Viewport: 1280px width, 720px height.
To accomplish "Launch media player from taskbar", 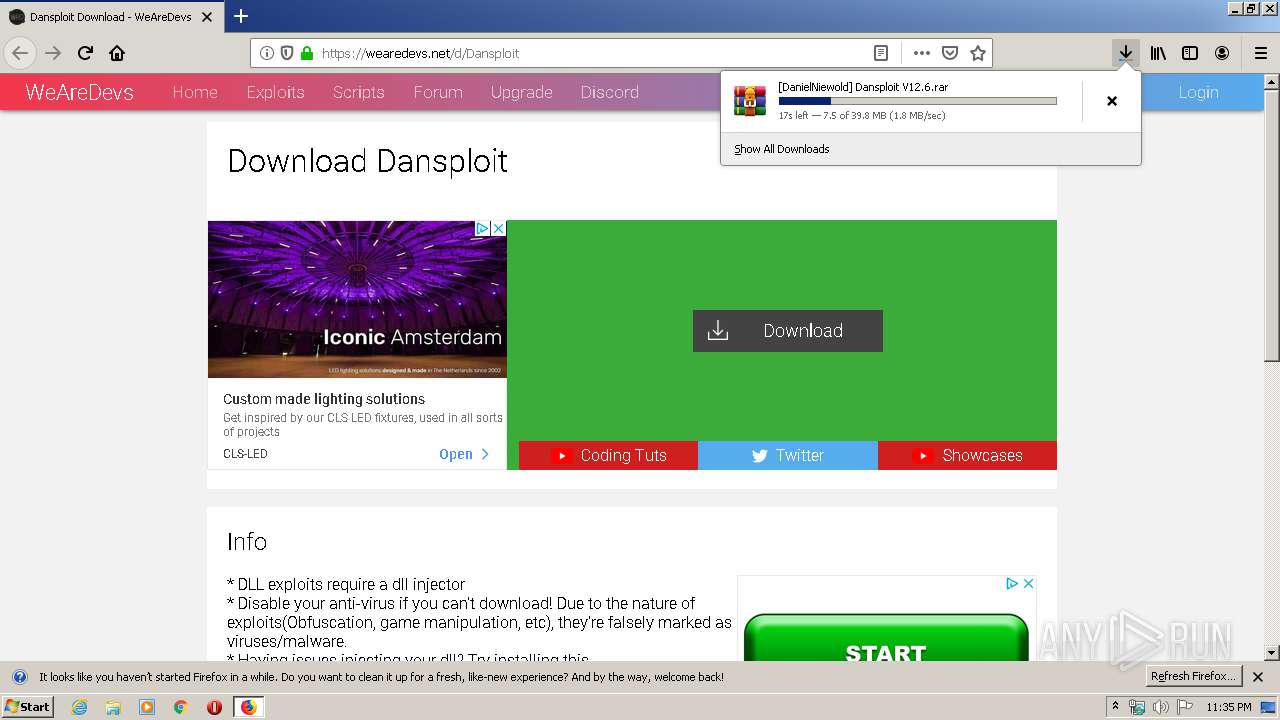I will (x=147, y=707).
